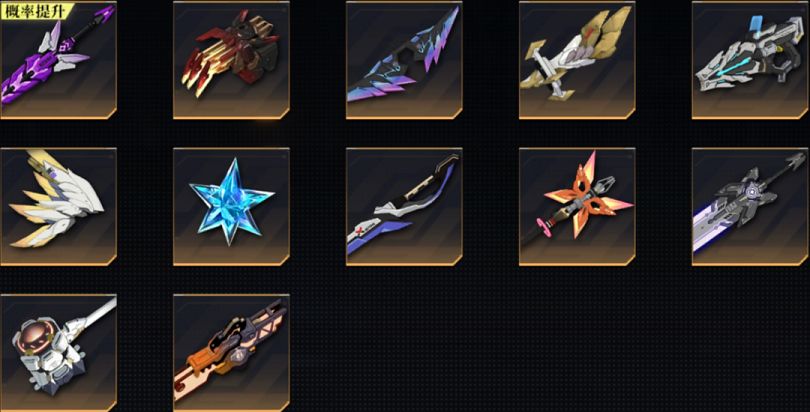This screenshot has height=412, width=810.
Task: Click the 概率提升 rate-up badge
Action: coord(37,11)
